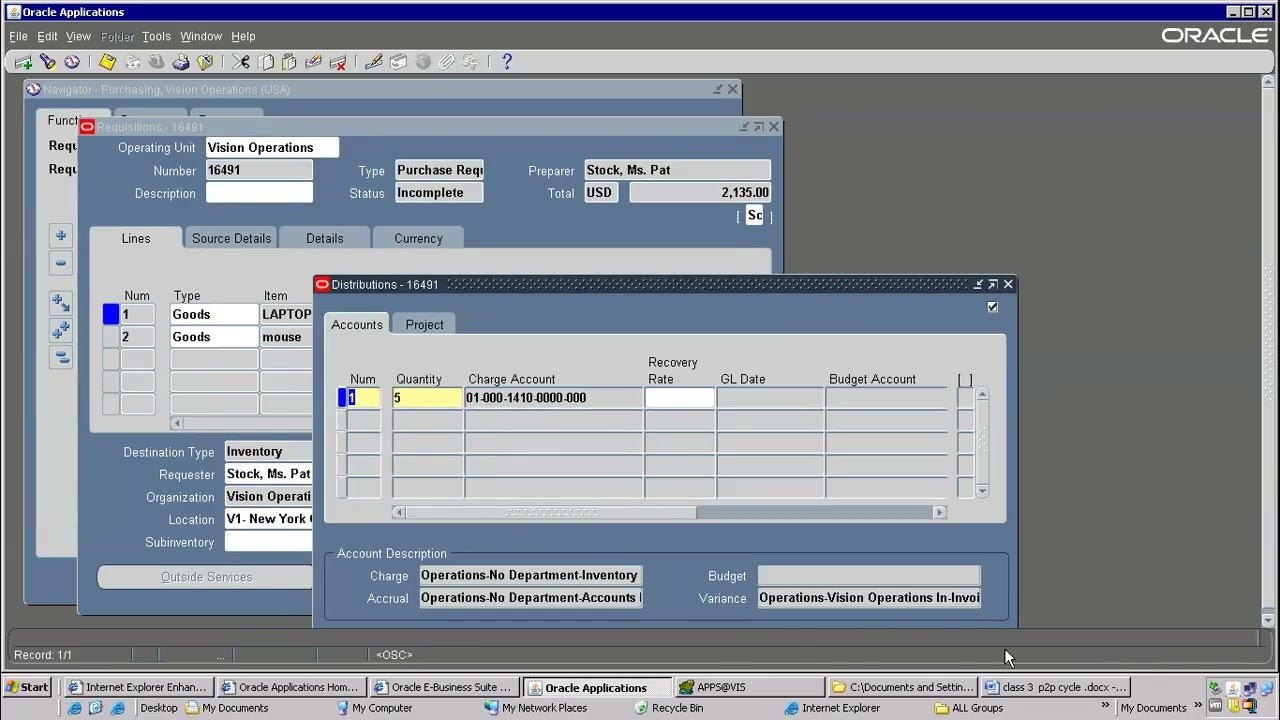Screen dimensions: 1280x720
Task: Click the Print toolbar icon
Action: tap(181, 62)
